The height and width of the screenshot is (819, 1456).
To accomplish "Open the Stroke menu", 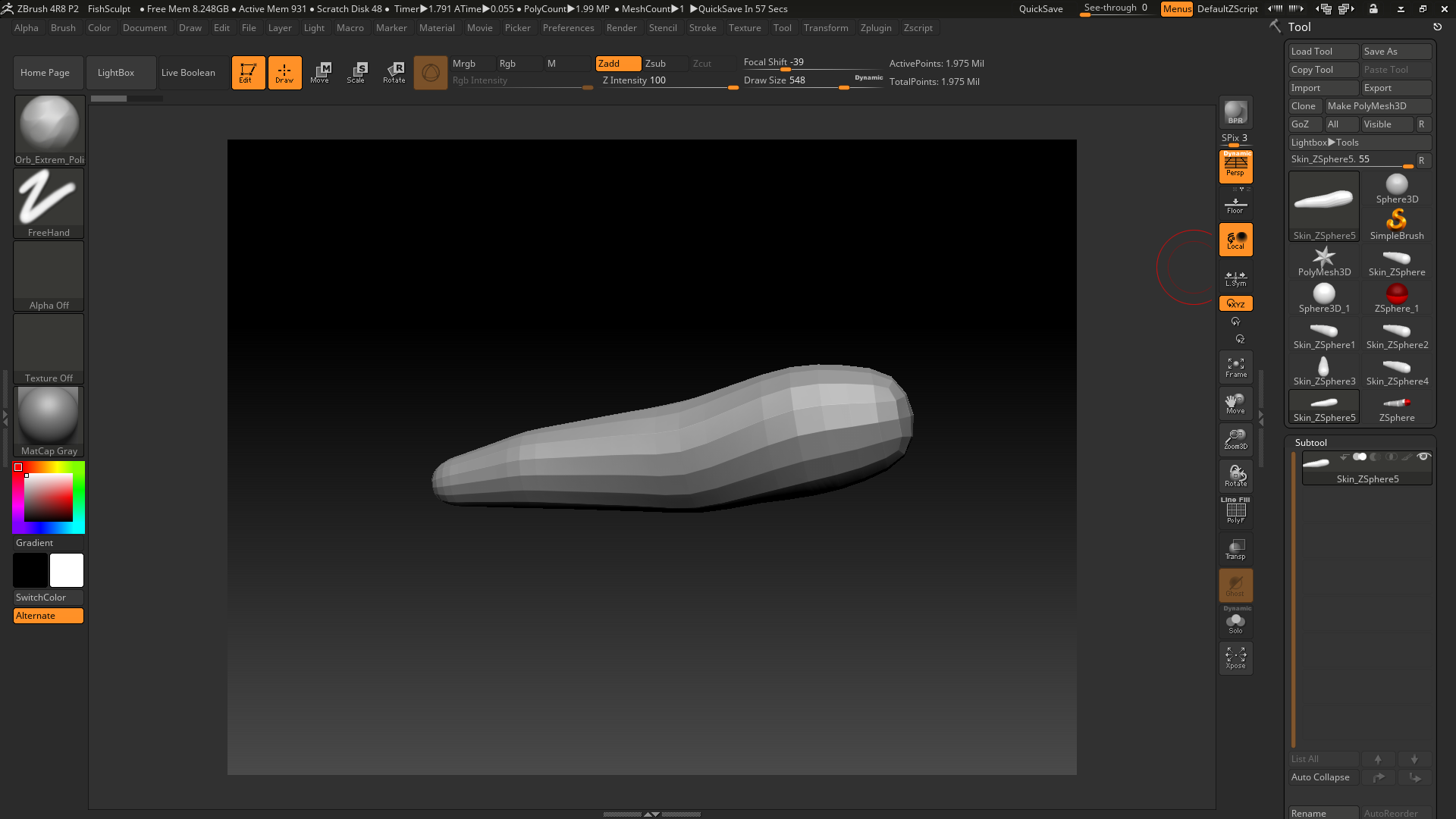I will tap(702, 28).
